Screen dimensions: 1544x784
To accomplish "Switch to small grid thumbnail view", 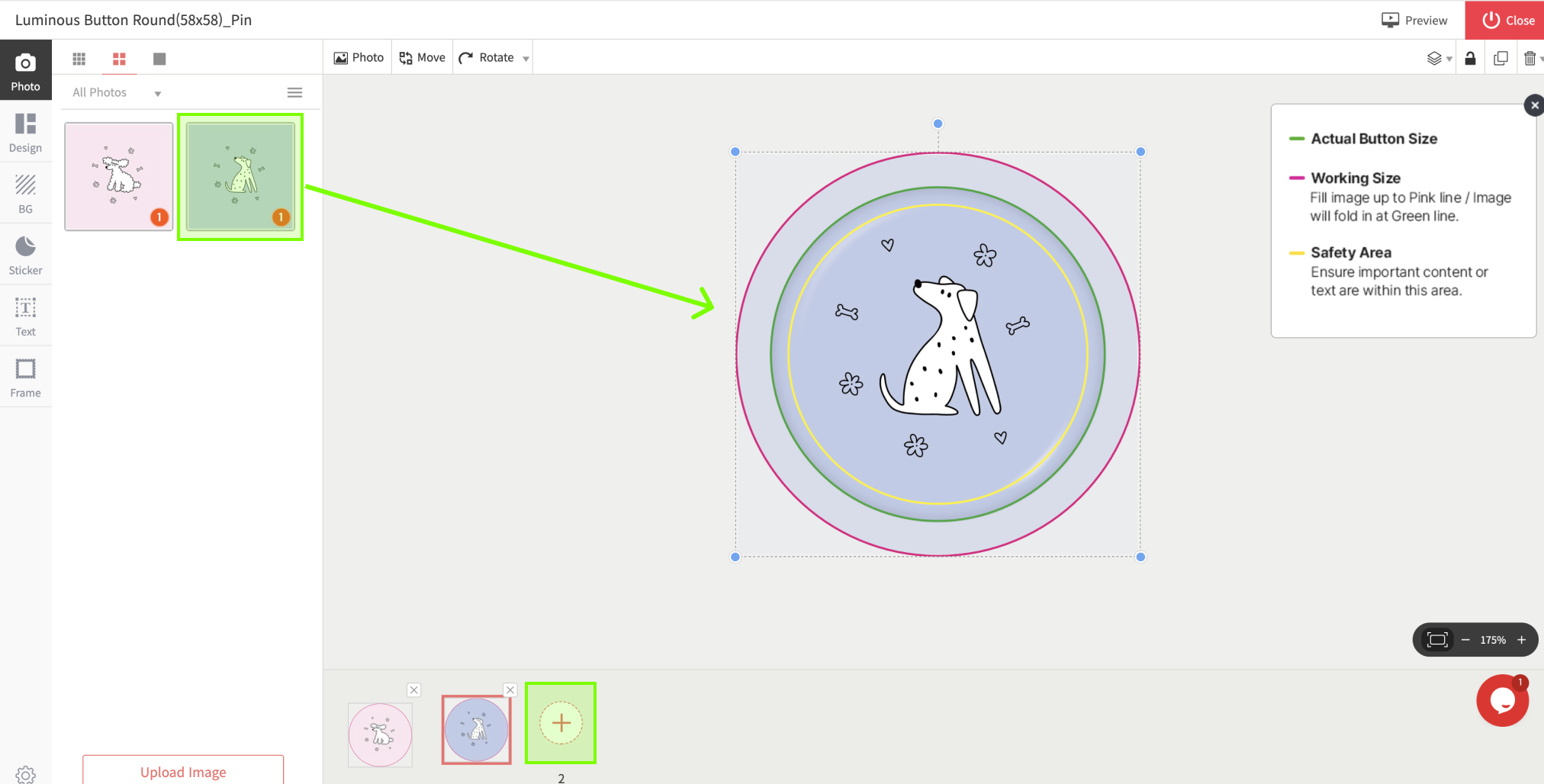I will [79, 59].
